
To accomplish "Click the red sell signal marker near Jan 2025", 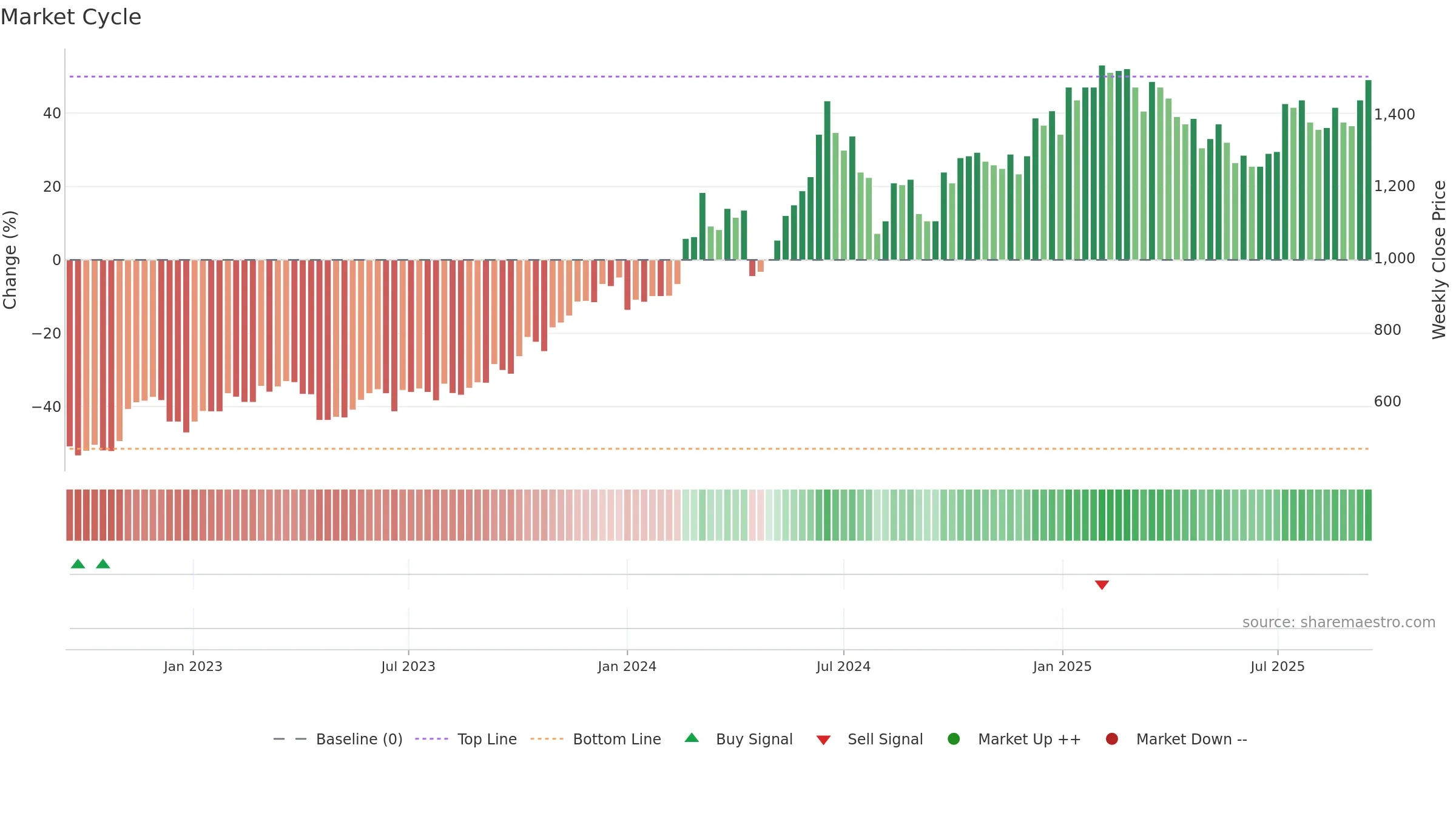I will [1102, 585].
